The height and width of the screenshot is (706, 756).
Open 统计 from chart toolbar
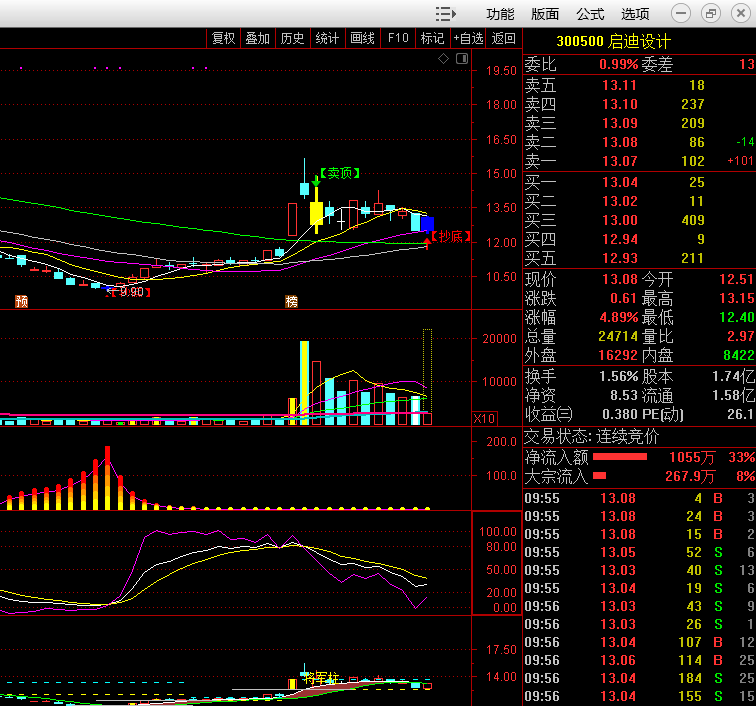(327, 38)
